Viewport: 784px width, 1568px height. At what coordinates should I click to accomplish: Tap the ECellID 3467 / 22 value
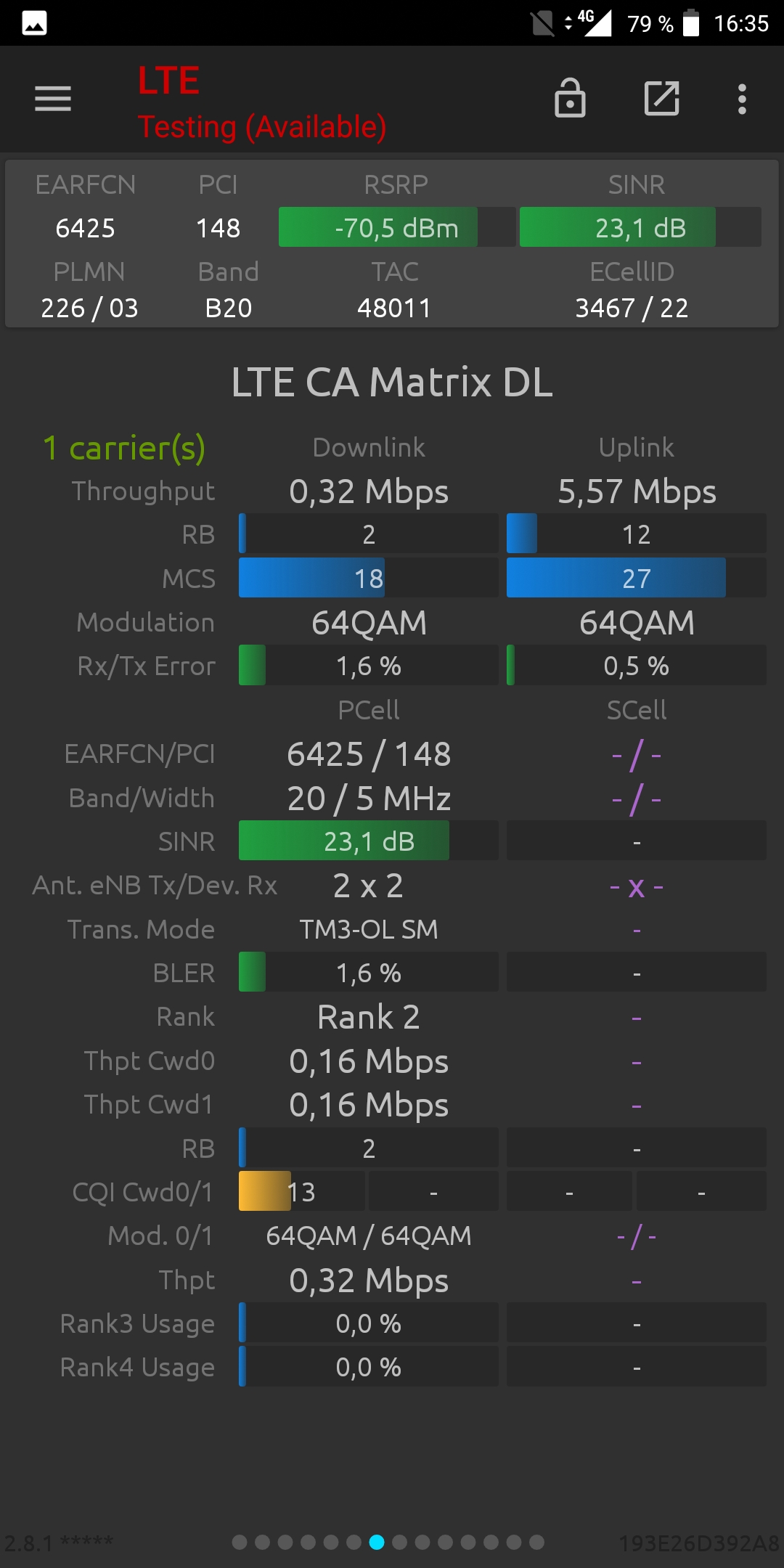[x=632, y=308]
